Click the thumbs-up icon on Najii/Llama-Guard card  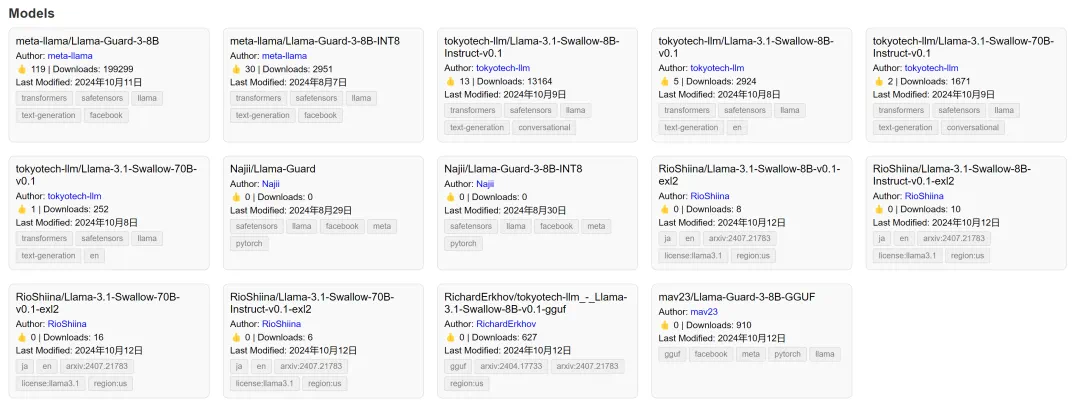pos(236,197)
